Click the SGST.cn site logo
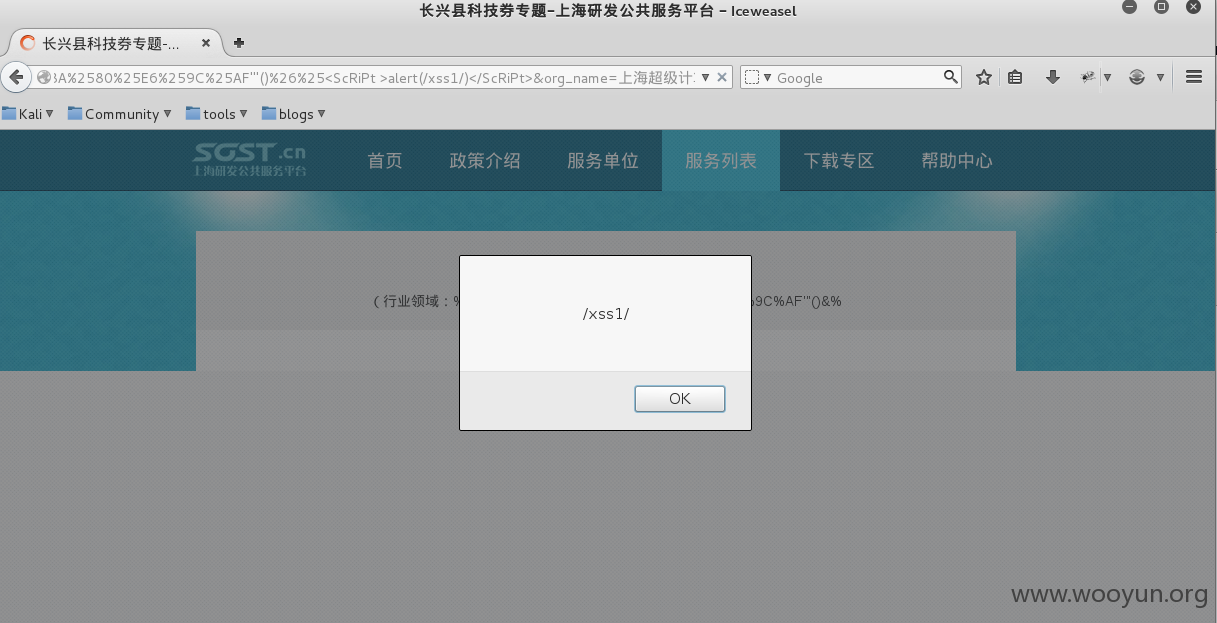This screenshot has height=623, width=1217. [x=250, y=159]
